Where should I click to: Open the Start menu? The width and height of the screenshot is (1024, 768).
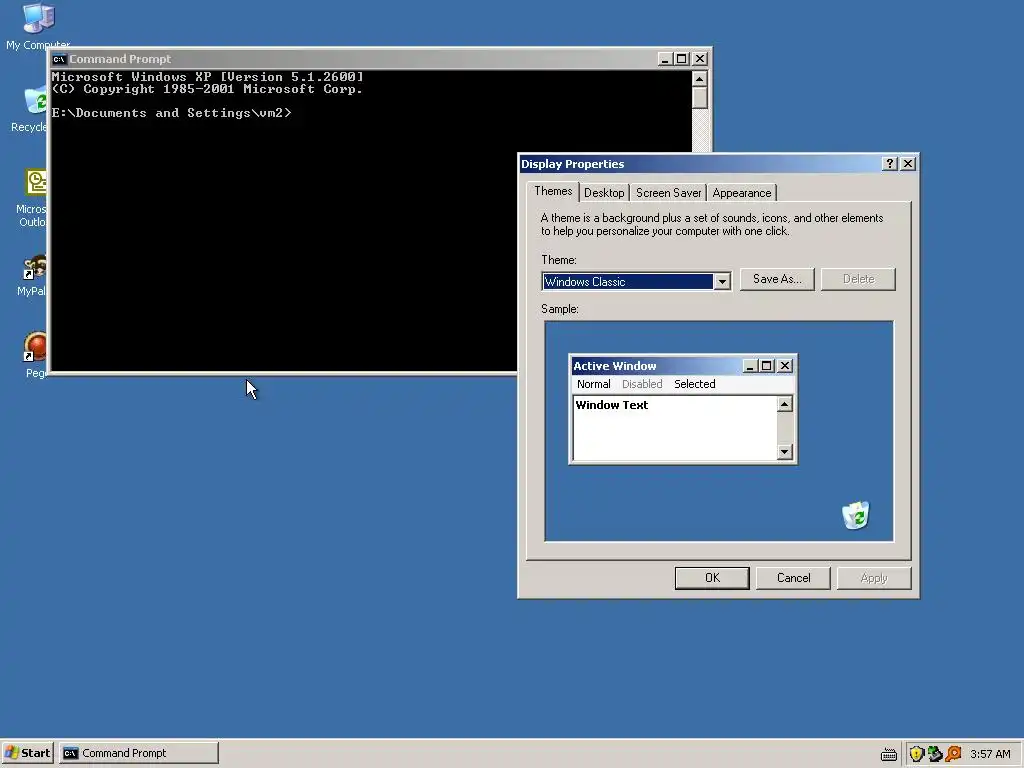27,753
